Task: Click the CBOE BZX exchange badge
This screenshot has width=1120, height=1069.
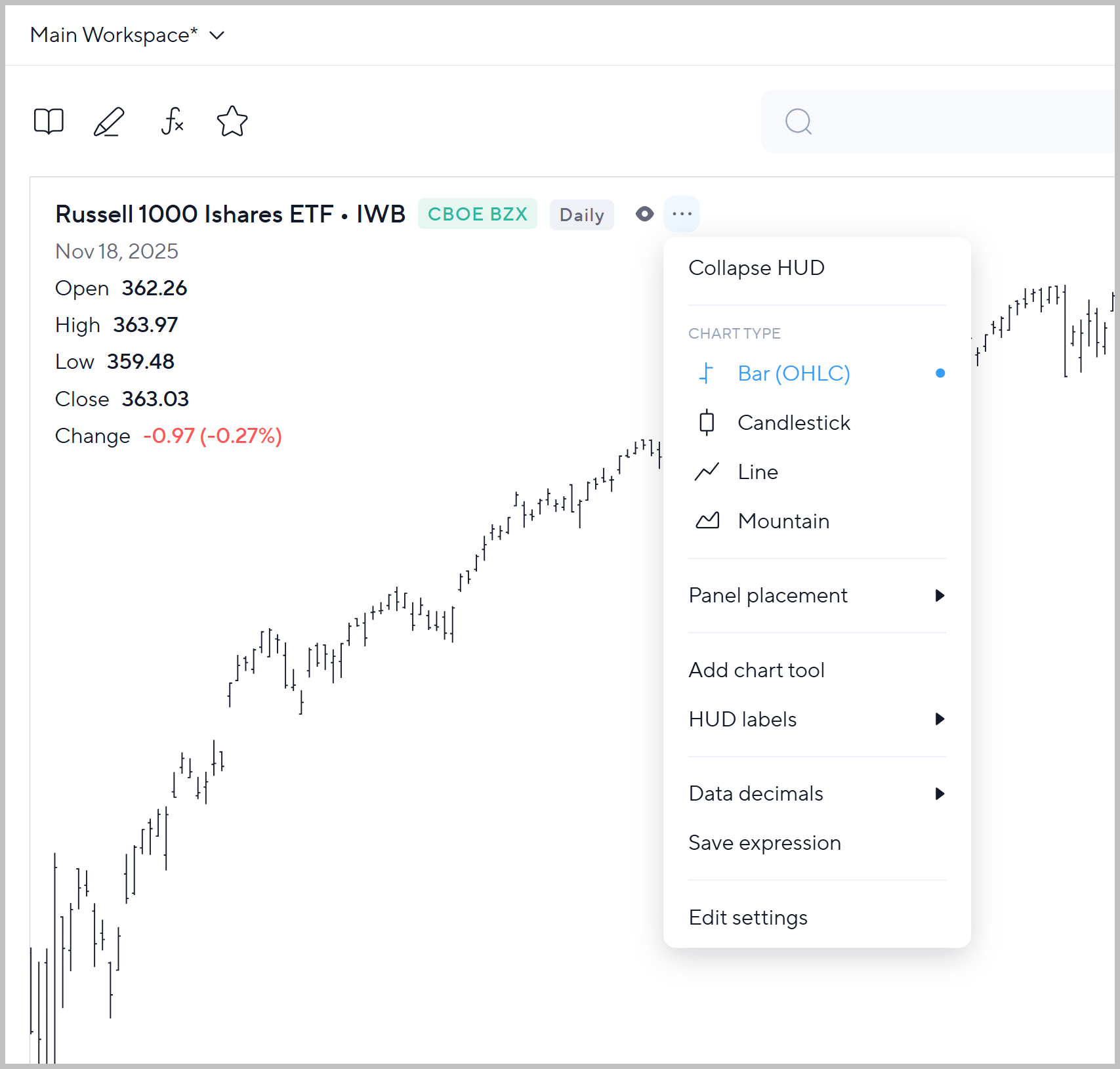Action: (477, 214)
